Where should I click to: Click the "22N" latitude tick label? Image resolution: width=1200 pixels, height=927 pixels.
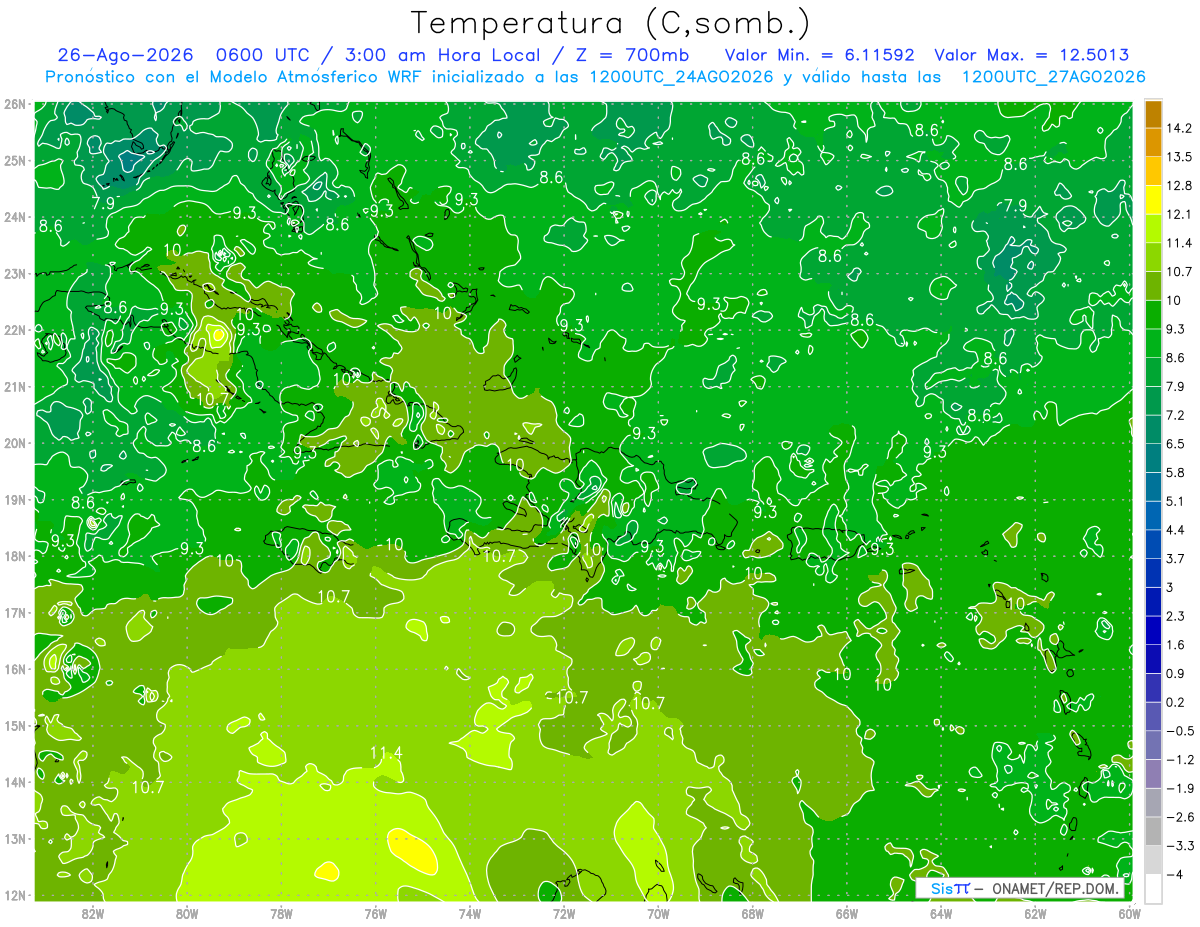coord(14,330)
